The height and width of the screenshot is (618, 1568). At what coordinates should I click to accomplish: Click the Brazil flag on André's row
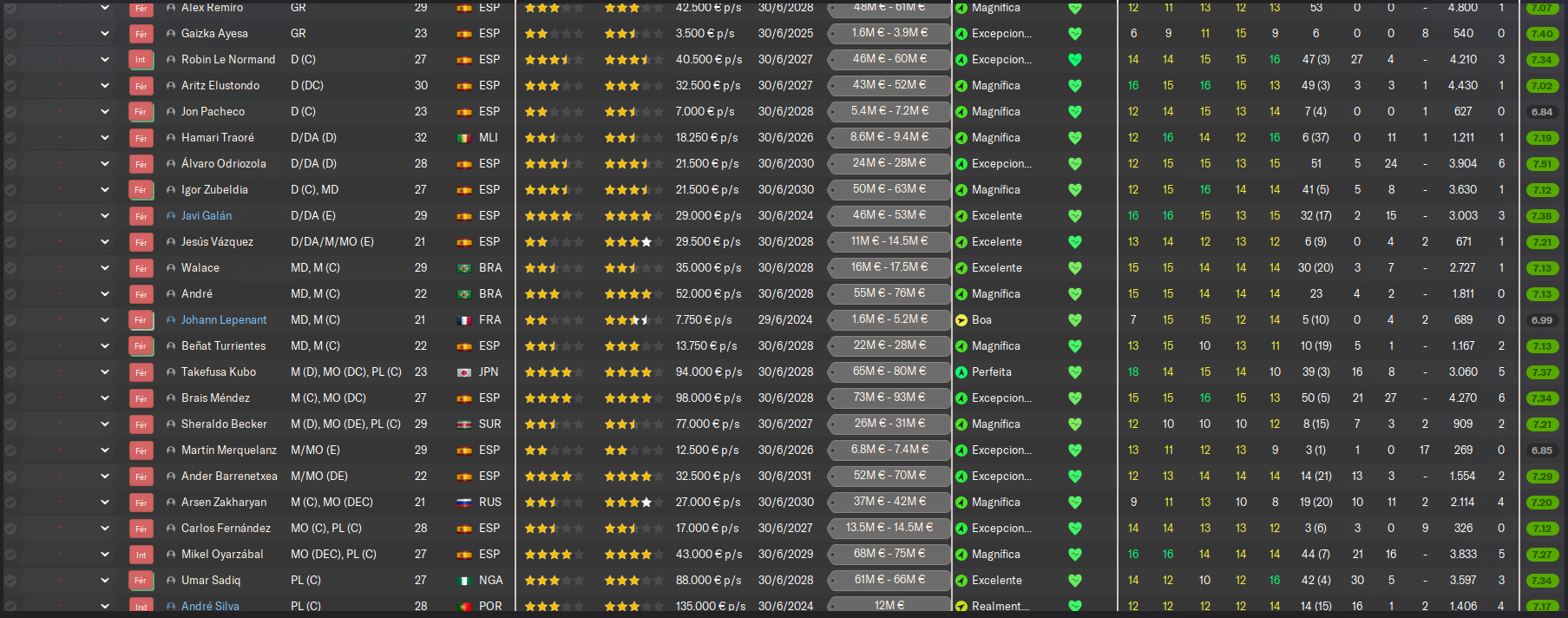pyautogui.click(x=464, y=294)
